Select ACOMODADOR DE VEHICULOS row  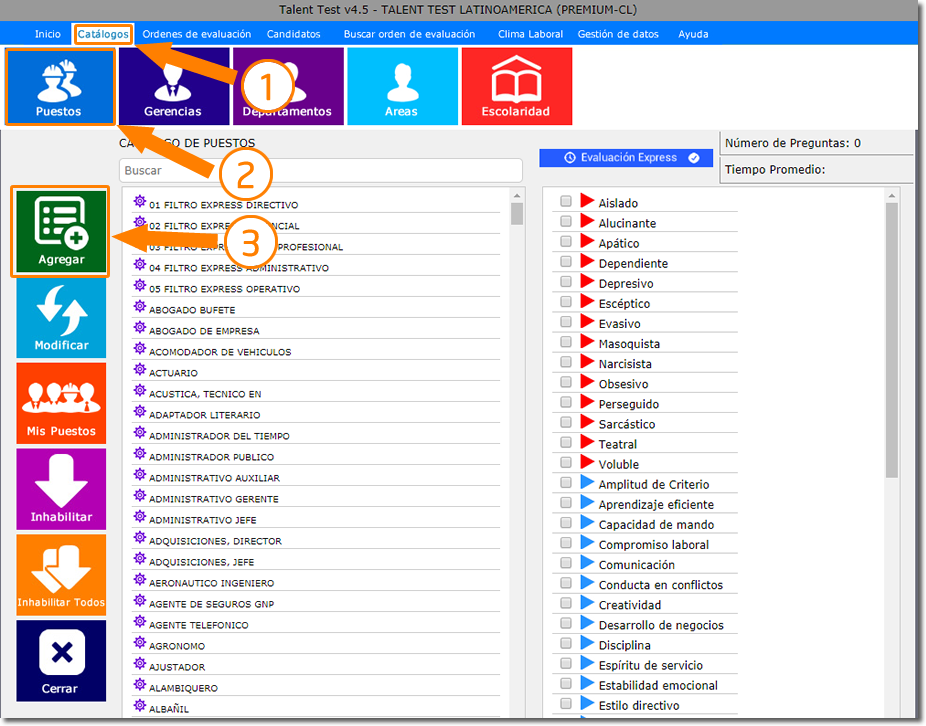pos(316,349)
